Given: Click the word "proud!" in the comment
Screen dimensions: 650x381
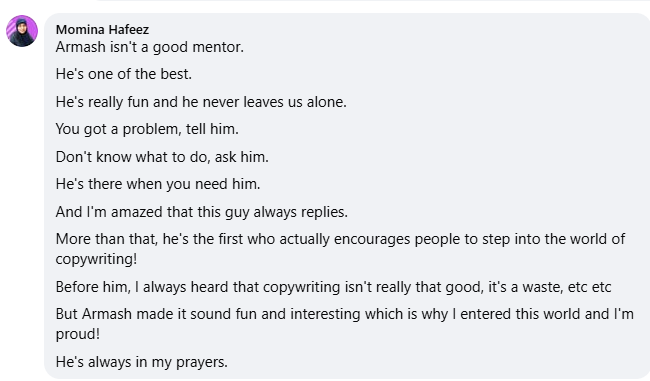Looking at the screenshot, I should tap(78, 334).
